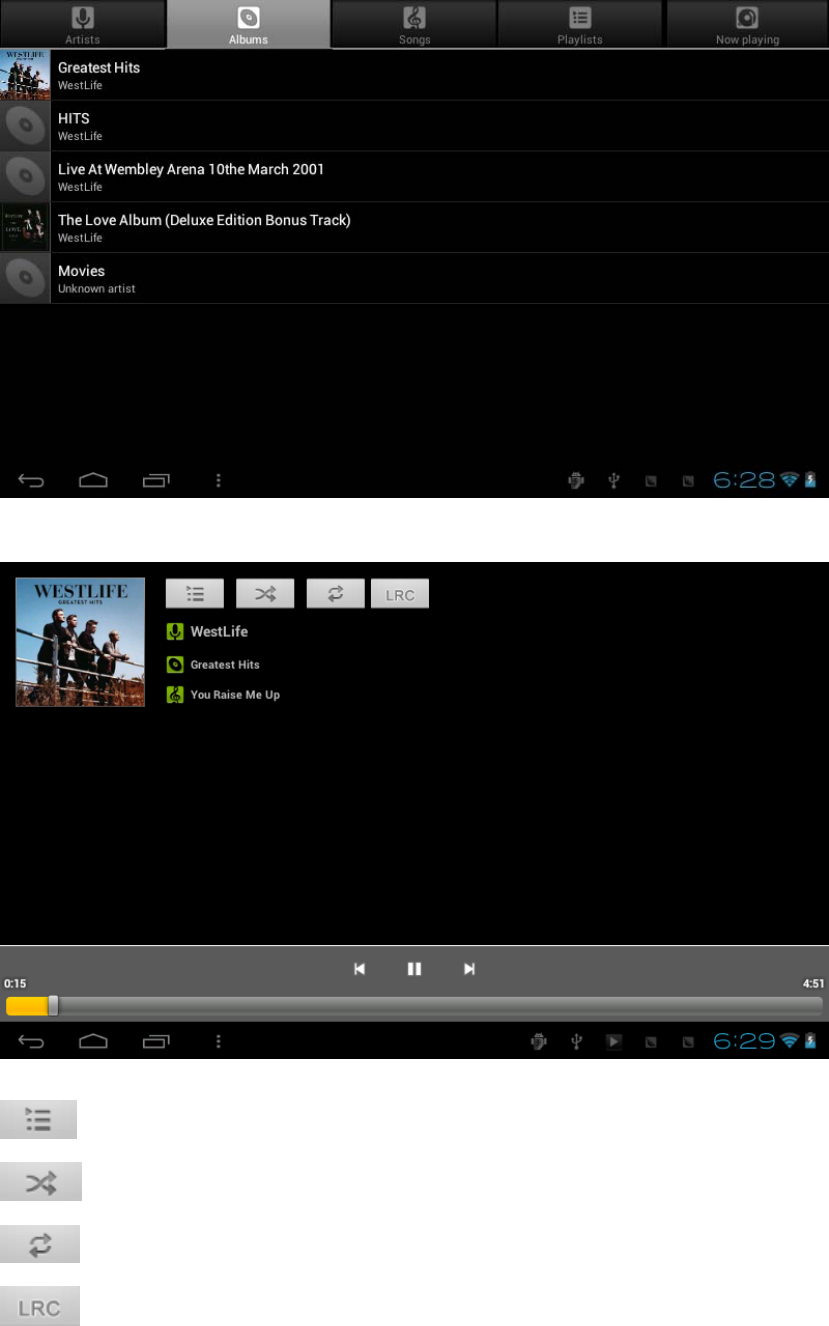Click the USB icon in the 6:28 bar
Screen dimensions: 829x1326
614,481
